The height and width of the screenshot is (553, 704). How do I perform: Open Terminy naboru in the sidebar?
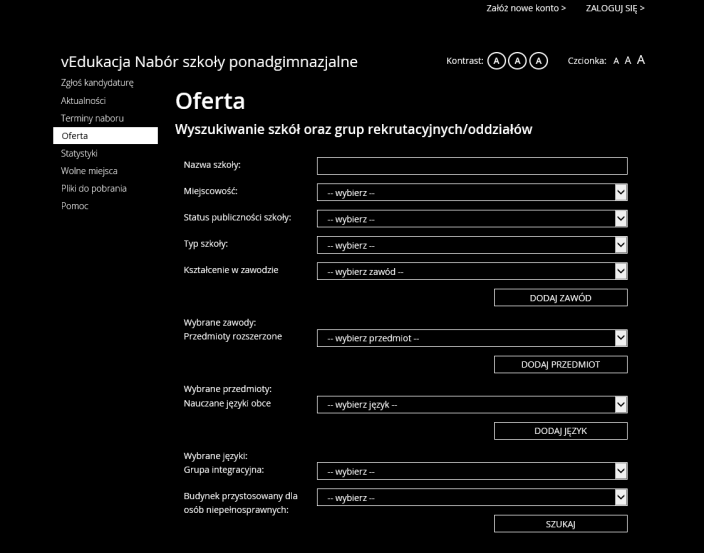[x=92, y=118]
